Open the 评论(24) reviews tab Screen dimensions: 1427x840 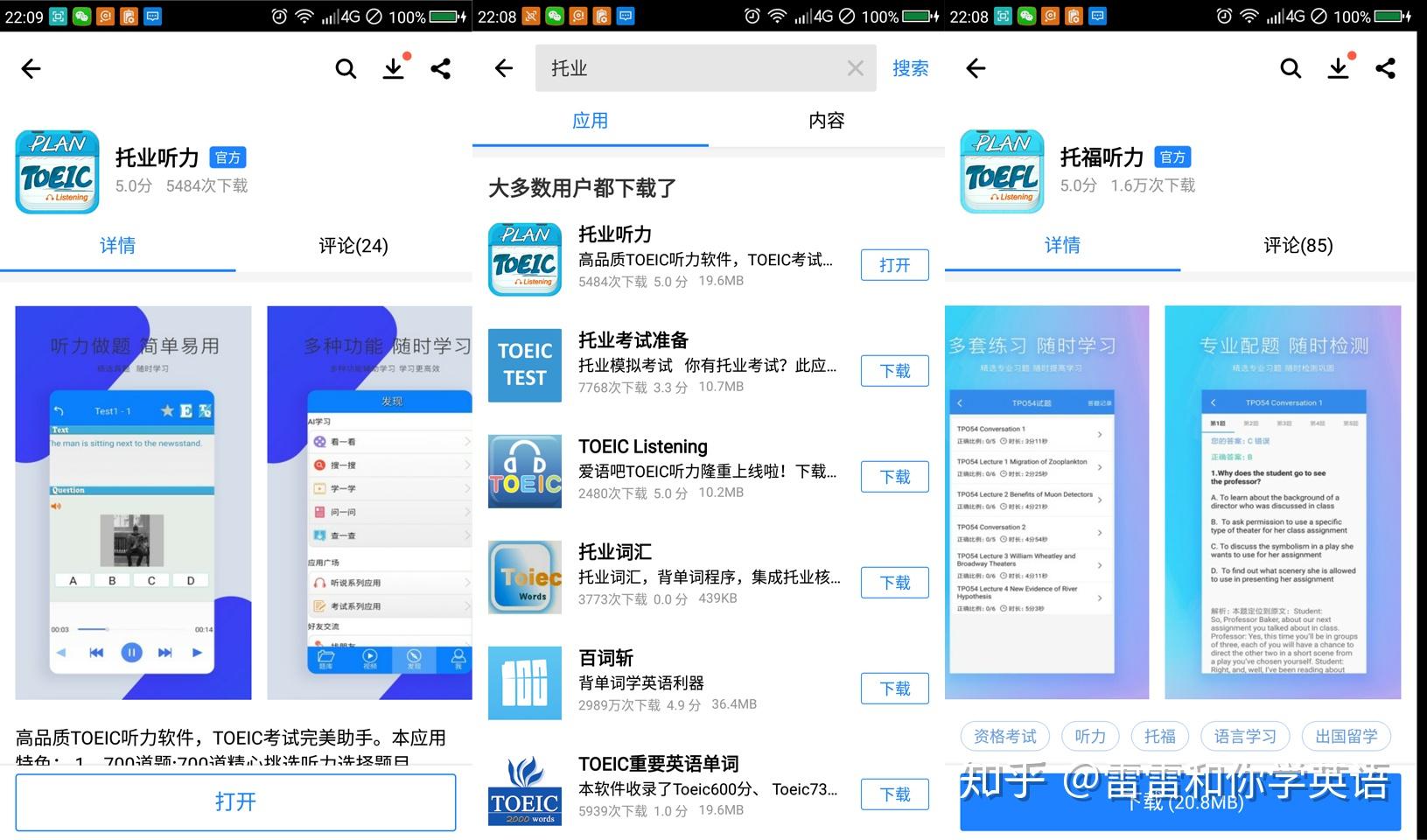pyautogui.click(x=353, y=246)
